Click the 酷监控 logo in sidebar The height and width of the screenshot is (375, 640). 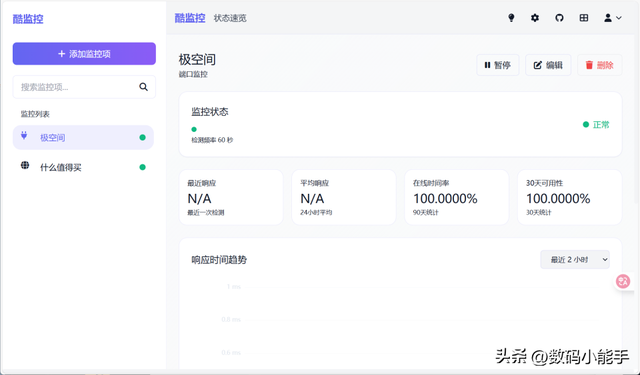pos(28,19)
